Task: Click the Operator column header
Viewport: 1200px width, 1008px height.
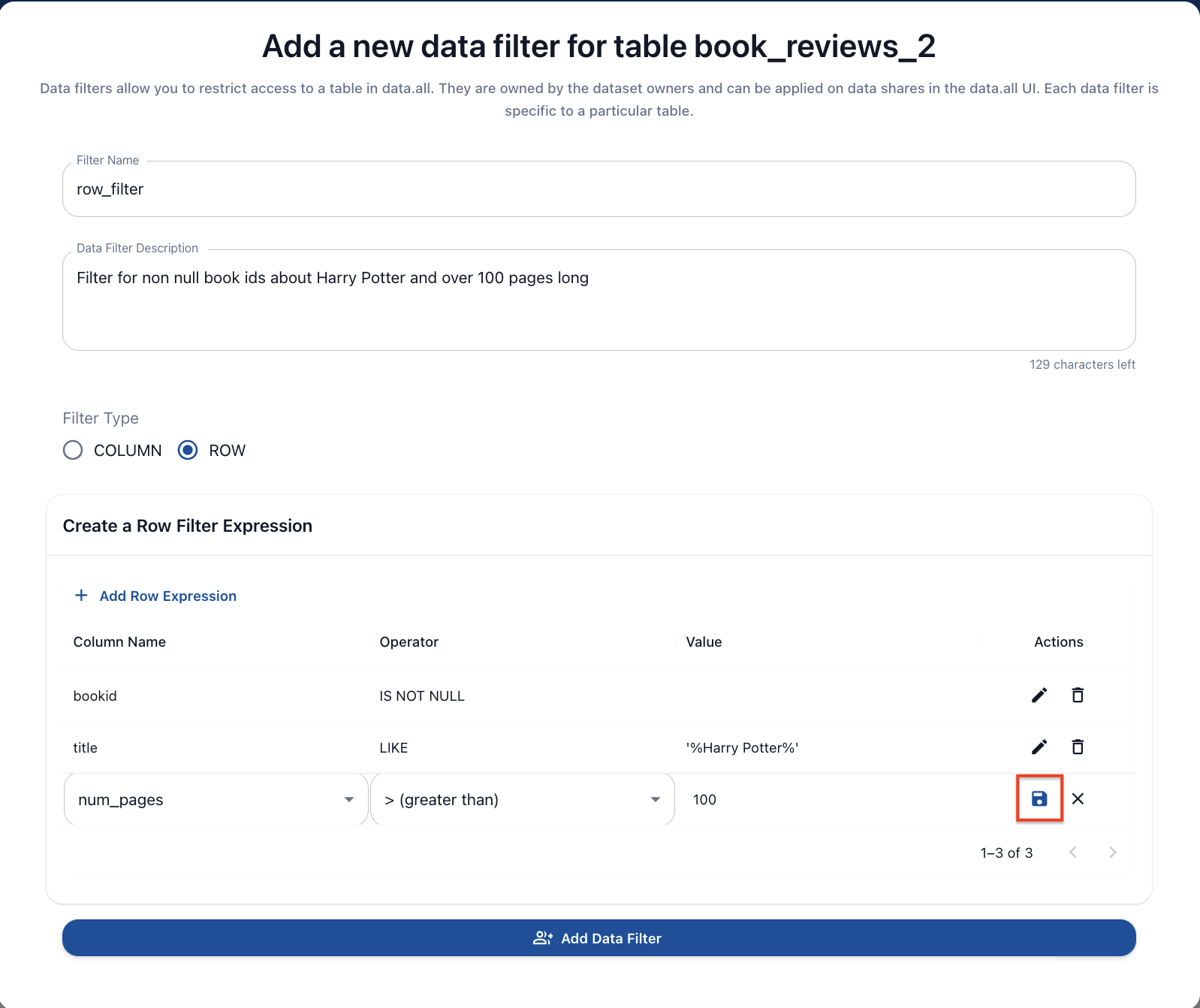Action: click(x=409, y=642)
